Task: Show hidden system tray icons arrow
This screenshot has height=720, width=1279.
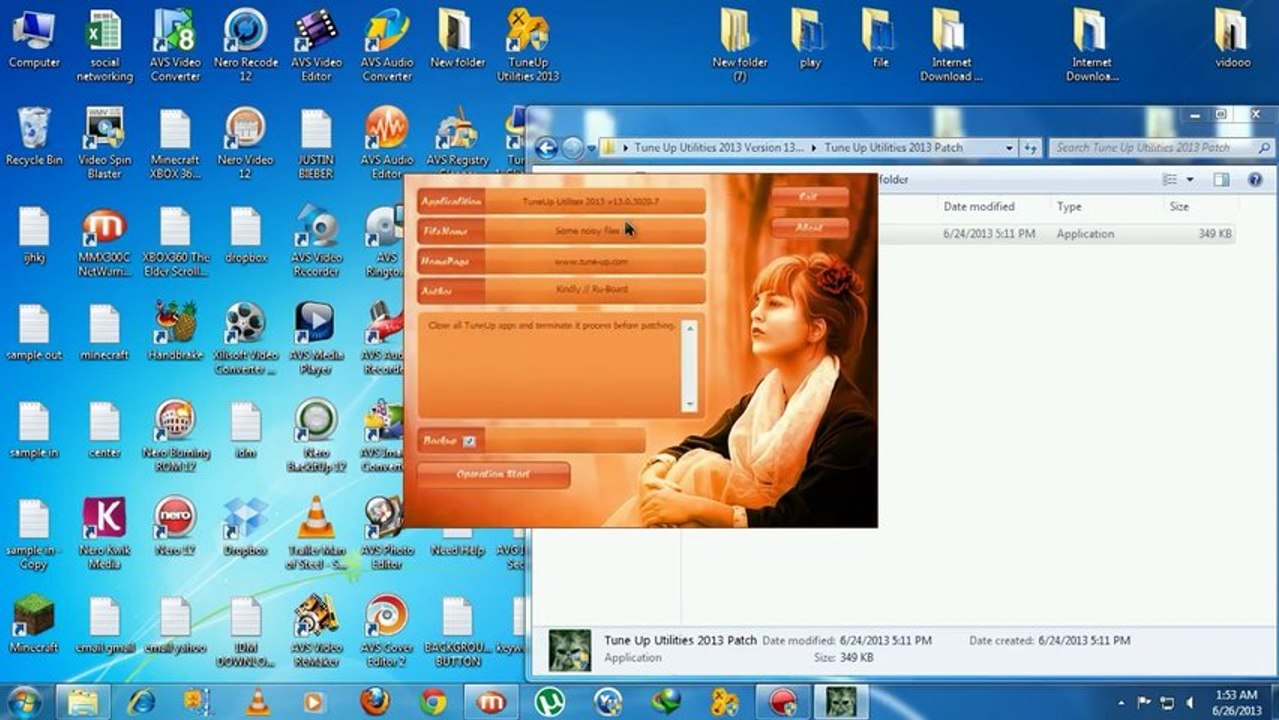Action: [1122, 702]
